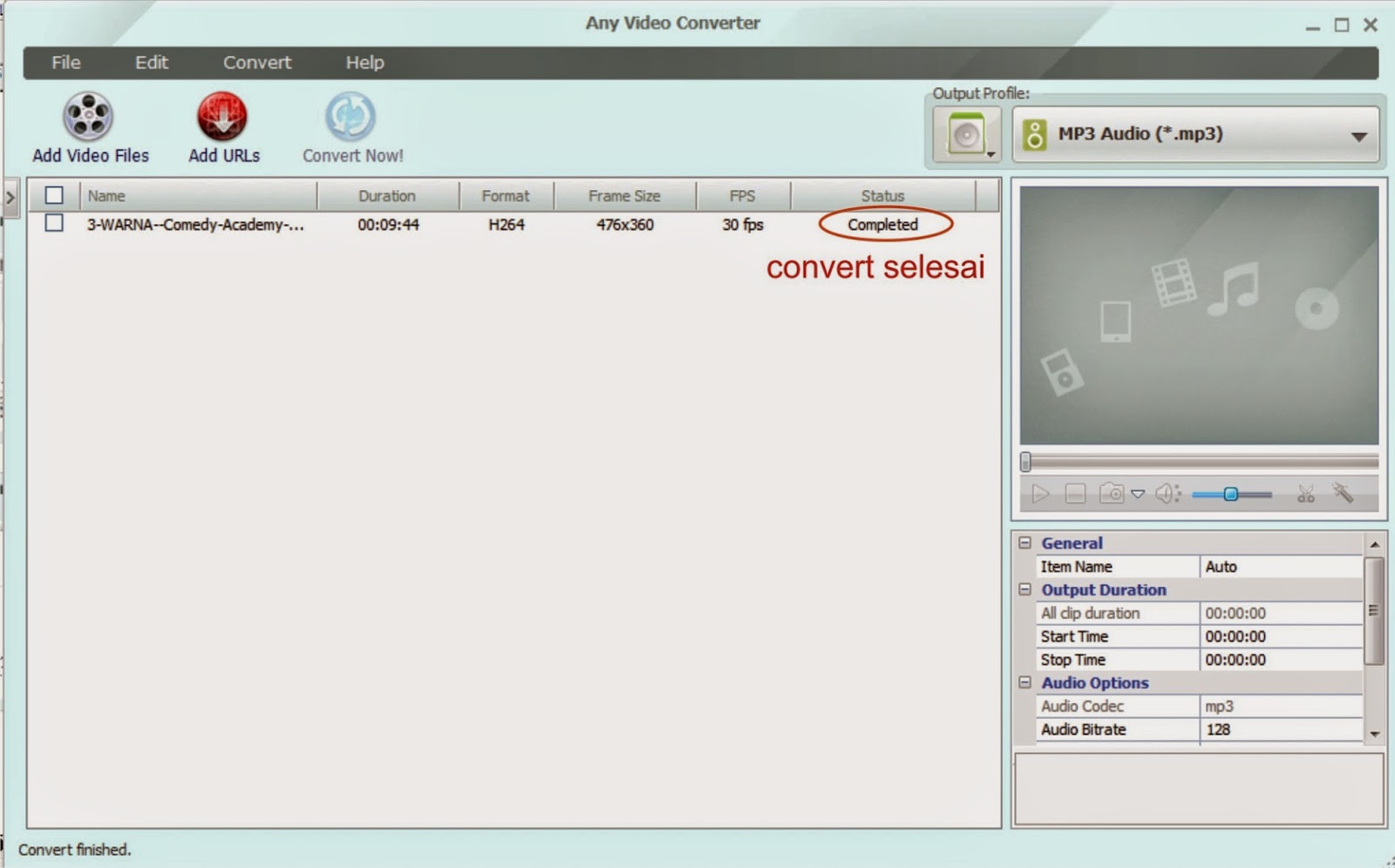Check the select-all checkbox in header row

[53, 195]
